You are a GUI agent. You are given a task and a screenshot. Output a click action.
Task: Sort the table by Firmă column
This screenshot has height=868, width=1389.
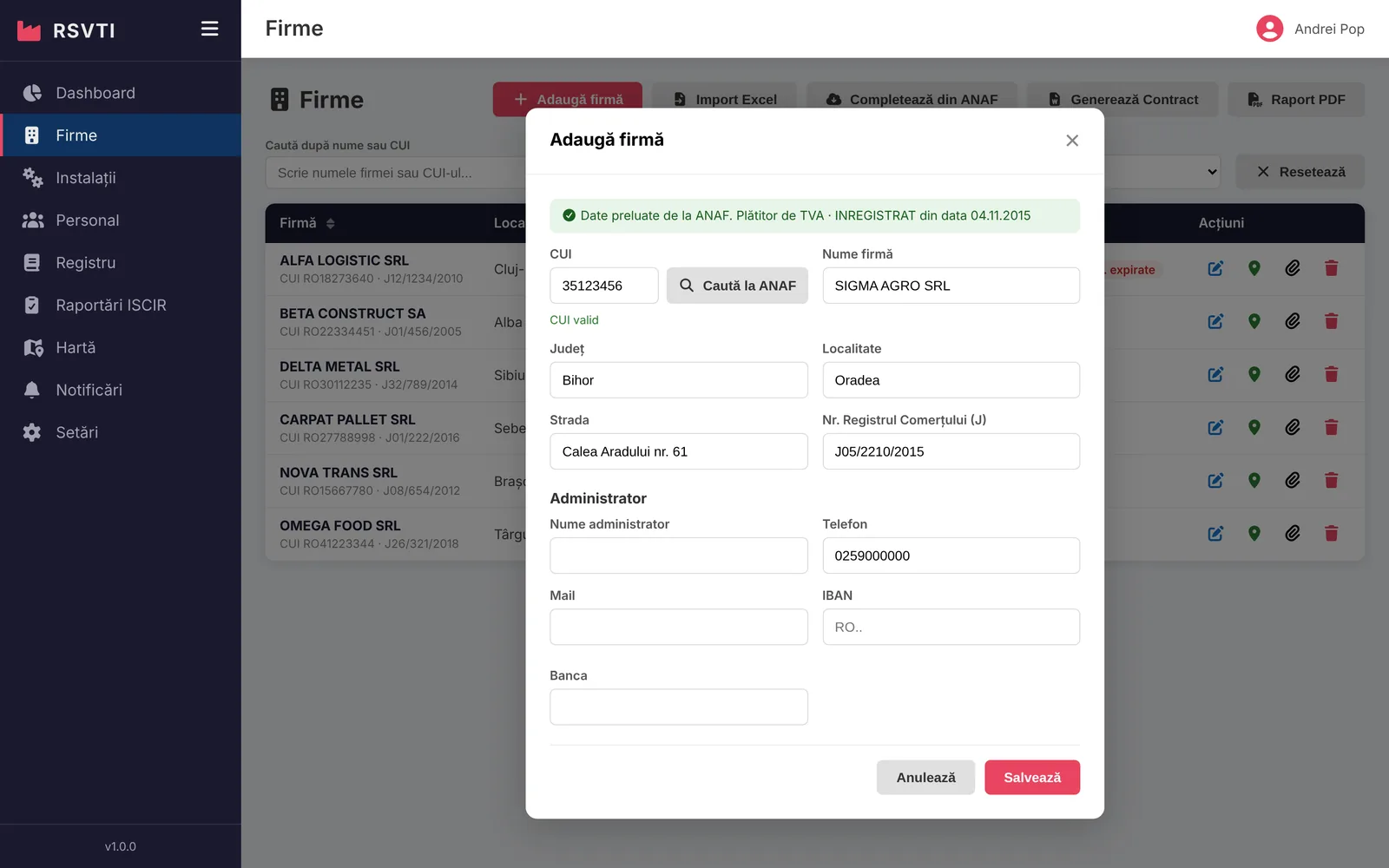[x=307, y=223]
